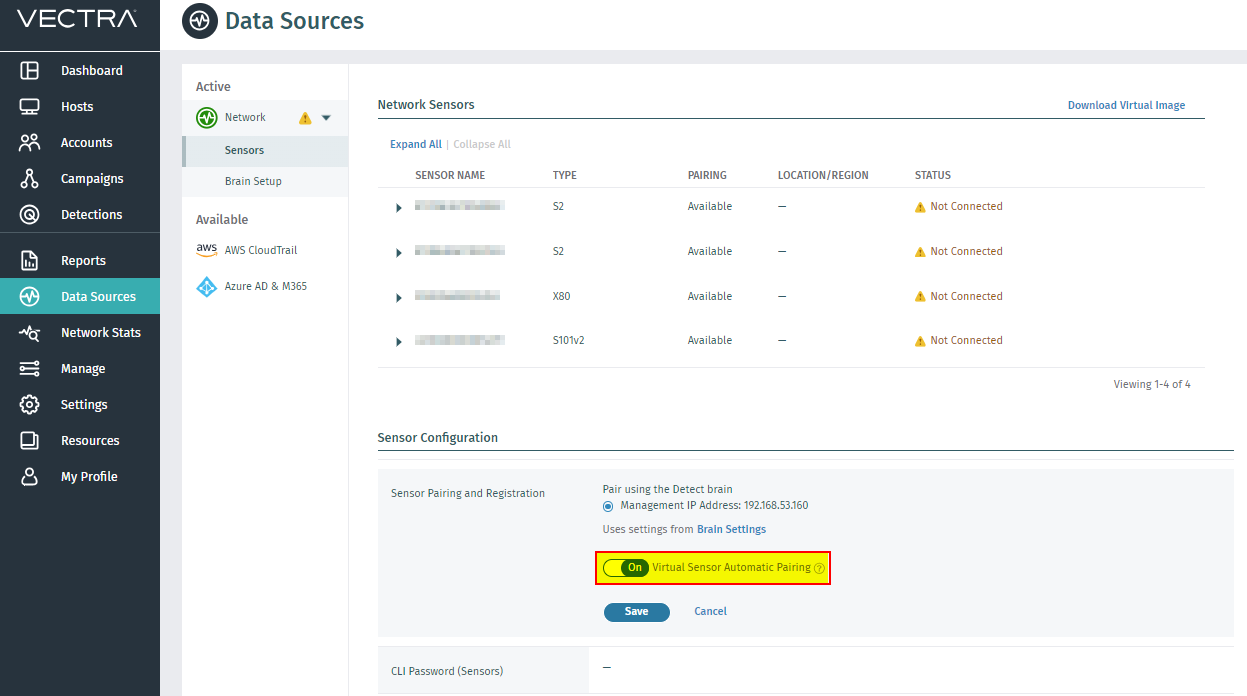Click the Dashboard icon in sidebar
1247x696 pixels.
30,71
